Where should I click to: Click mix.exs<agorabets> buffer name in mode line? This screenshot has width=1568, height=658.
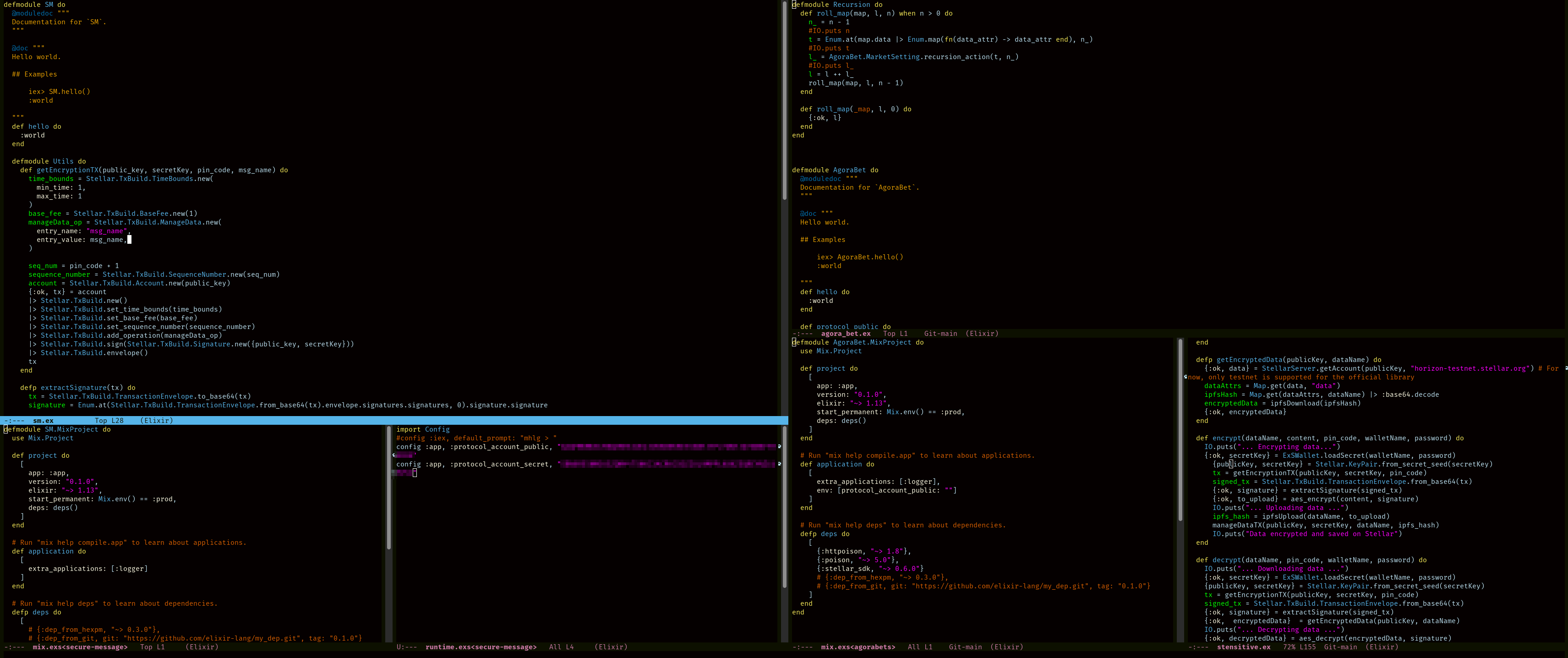click(x=858, y=647)
